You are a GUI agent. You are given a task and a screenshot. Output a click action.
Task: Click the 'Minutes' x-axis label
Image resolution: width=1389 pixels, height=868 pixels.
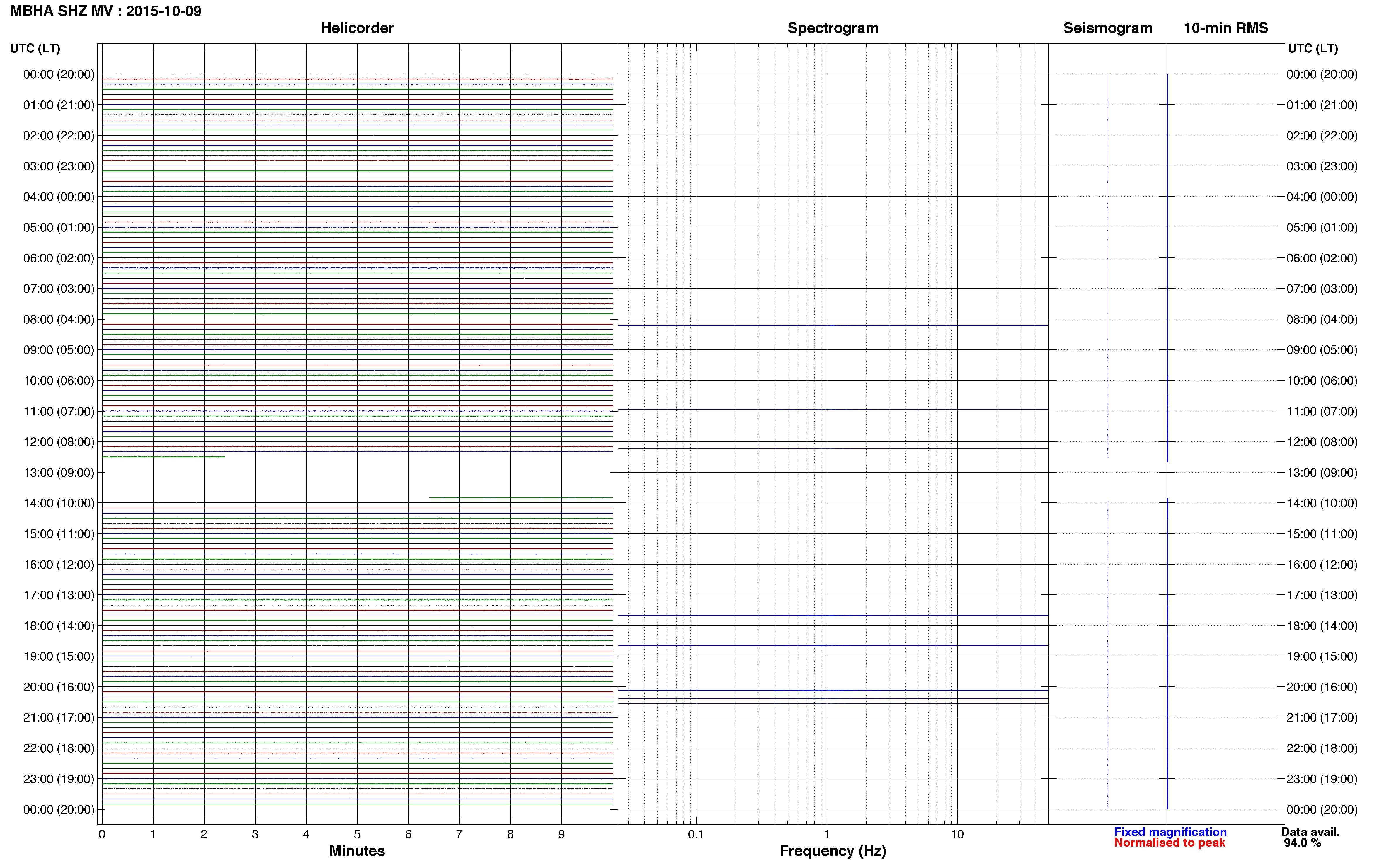coord(357,851)
